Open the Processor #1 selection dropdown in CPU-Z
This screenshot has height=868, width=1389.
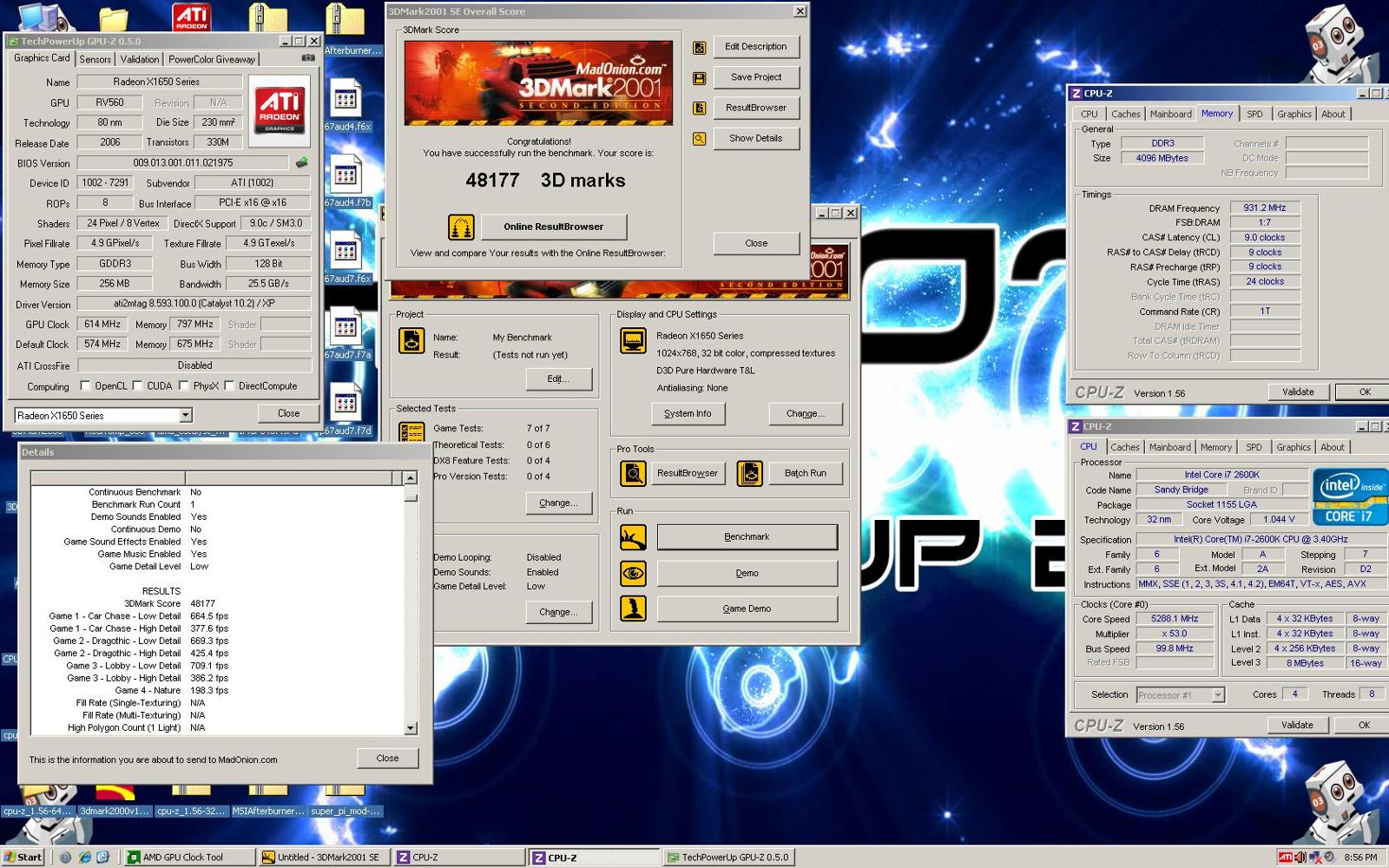pos(1218,695)
